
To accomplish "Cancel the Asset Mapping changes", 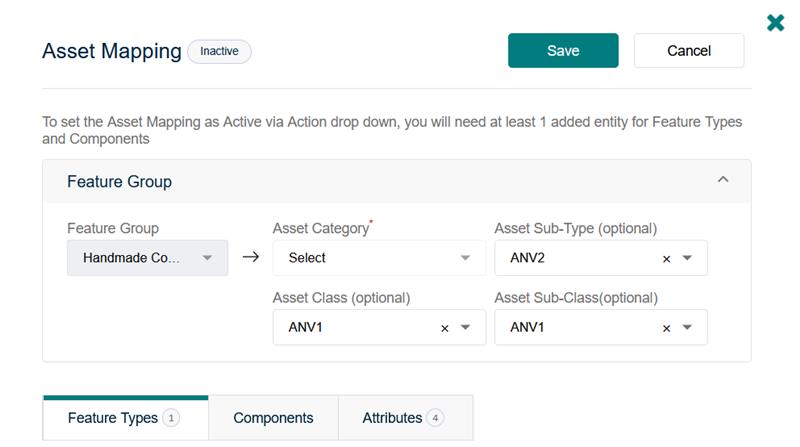I will (x=688, y=51).
